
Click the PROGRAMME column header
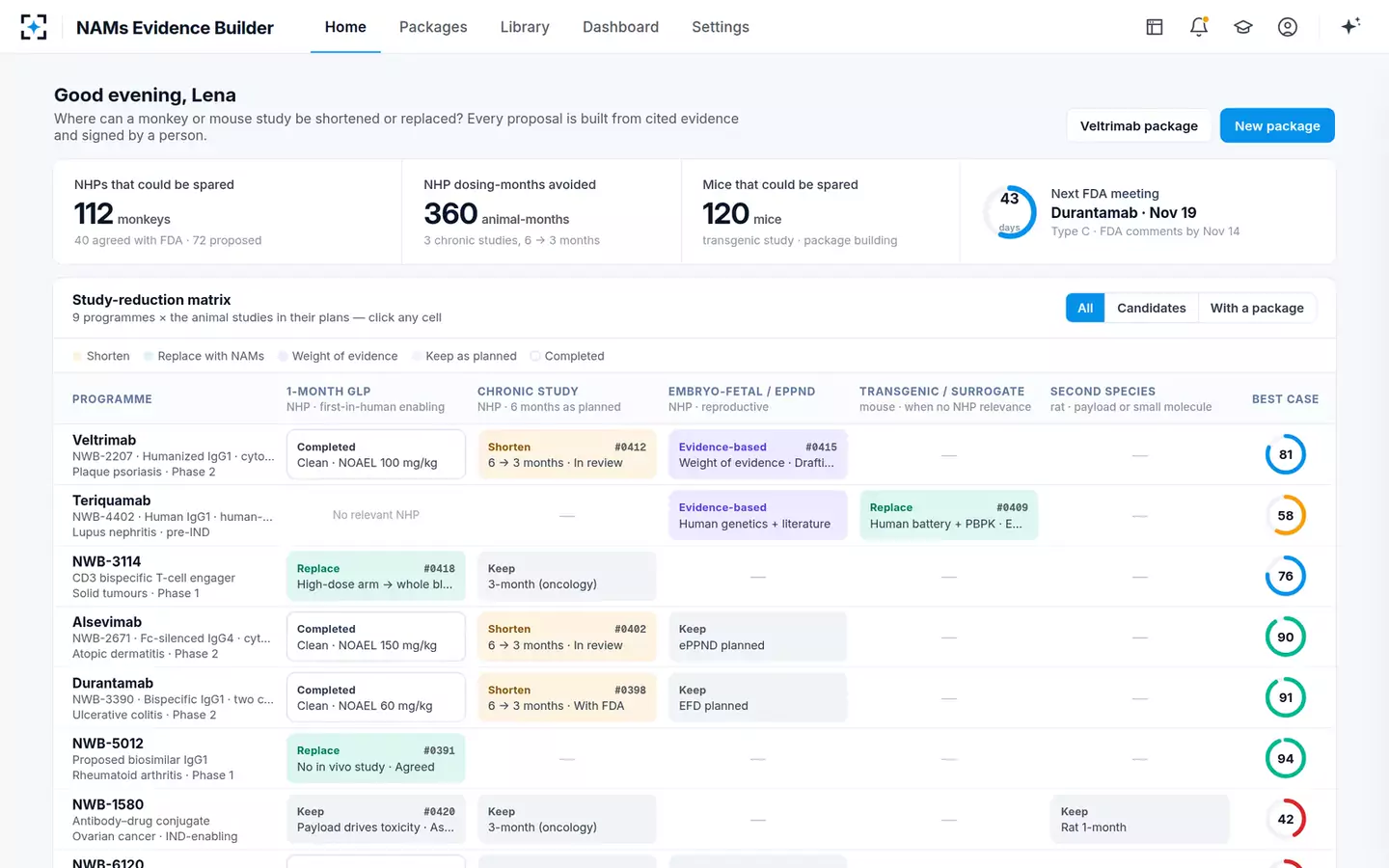click(112, 399)
